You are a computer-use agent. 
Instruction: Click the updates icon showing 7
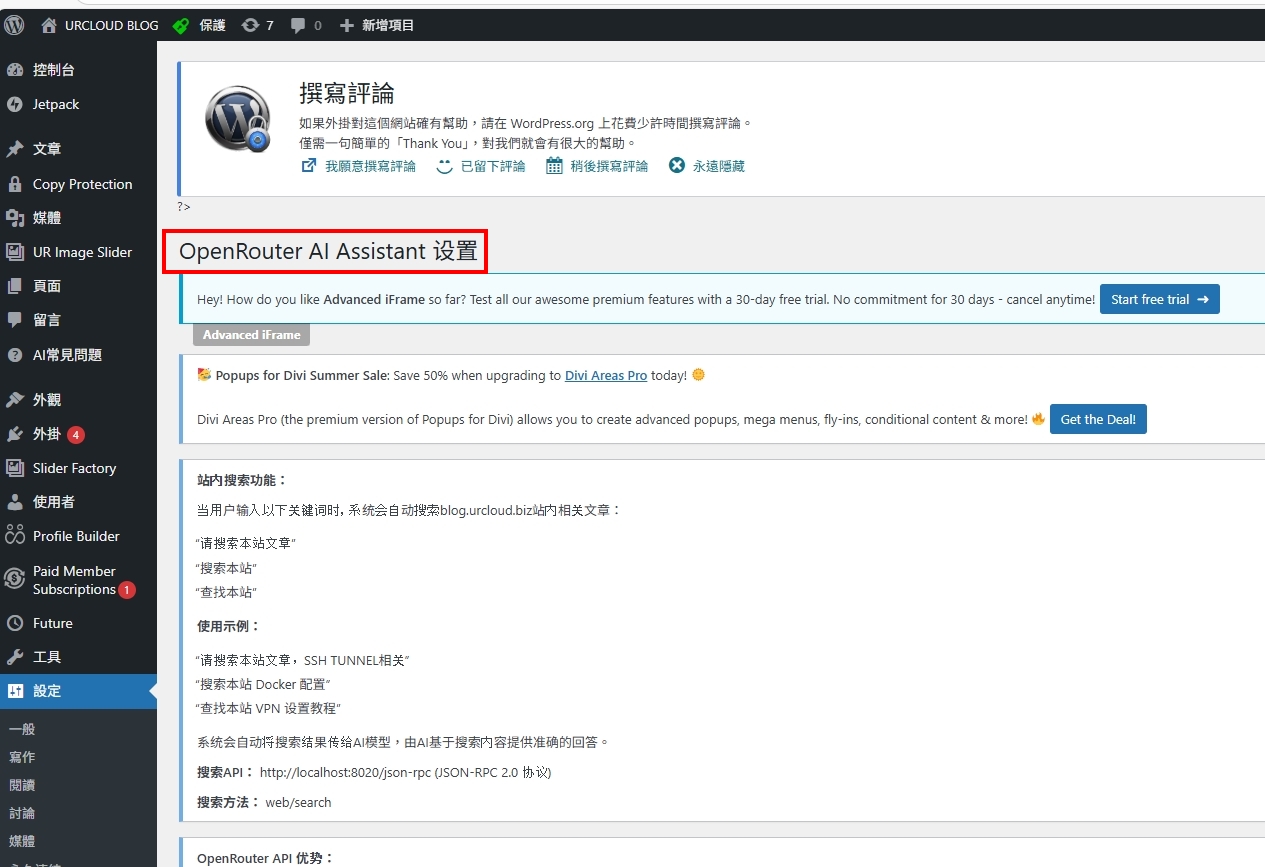click(x=250, y=25)
